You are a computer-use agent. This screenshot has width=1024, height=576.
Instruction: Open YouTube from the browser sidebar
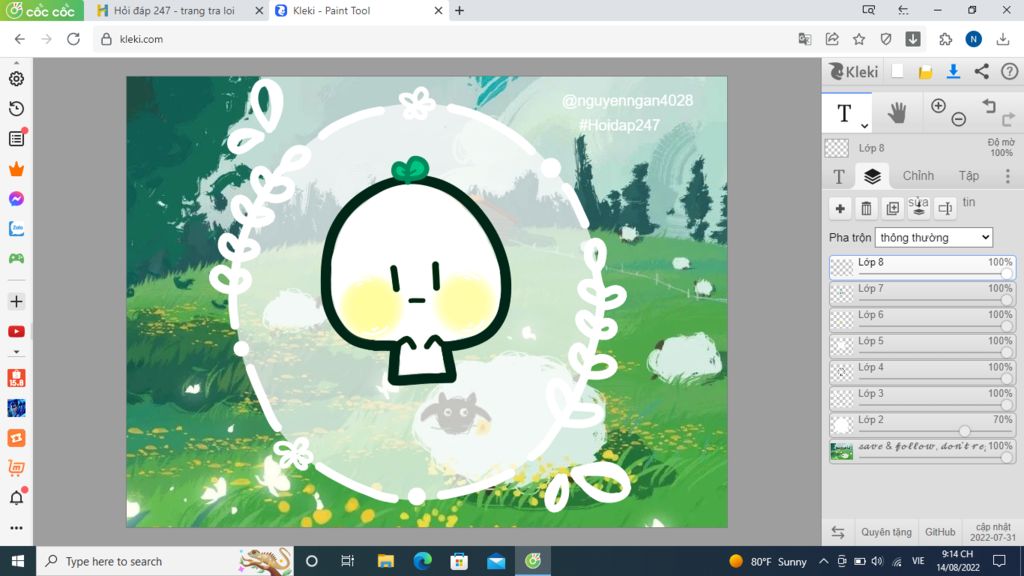pyautogui.click(x=16, y=332)
